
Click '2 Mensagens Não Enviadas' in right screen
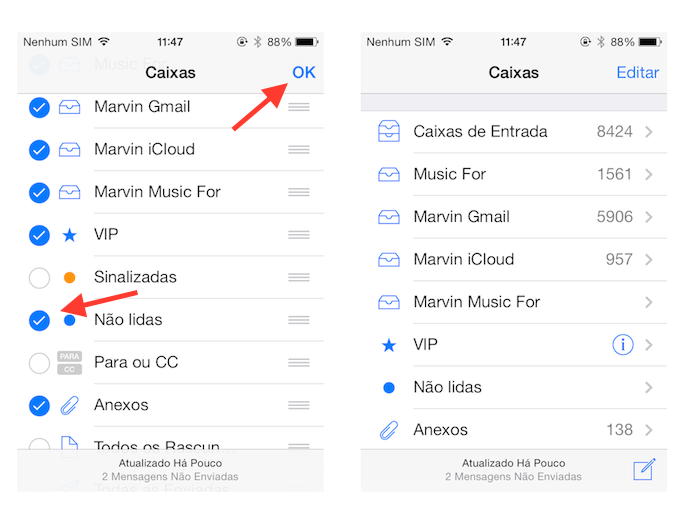coord(513,477)
